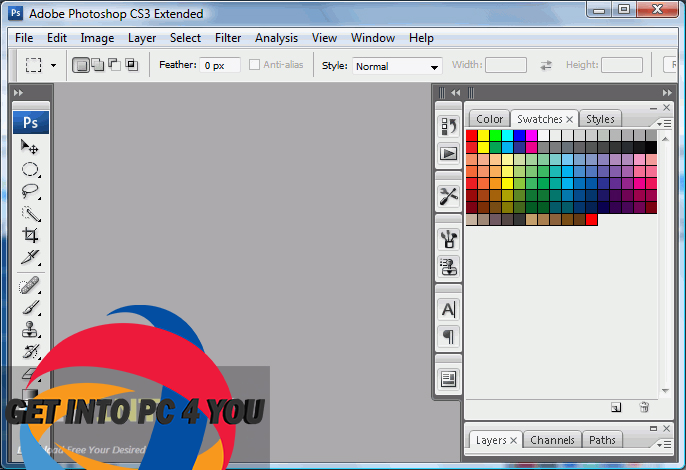
Task: Open the Select menu
Action: pyautogui.click(x=186, y=38)
